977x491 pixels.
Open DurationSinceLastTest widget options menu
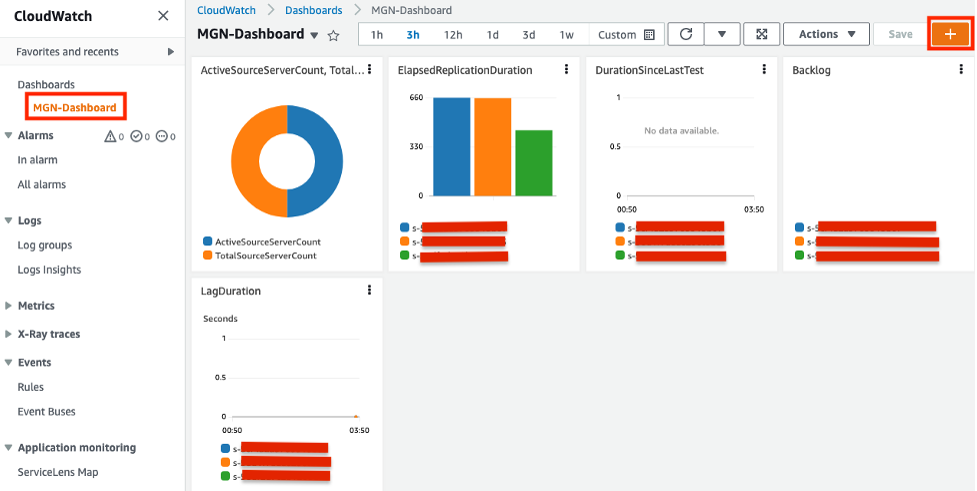[764, 69]
